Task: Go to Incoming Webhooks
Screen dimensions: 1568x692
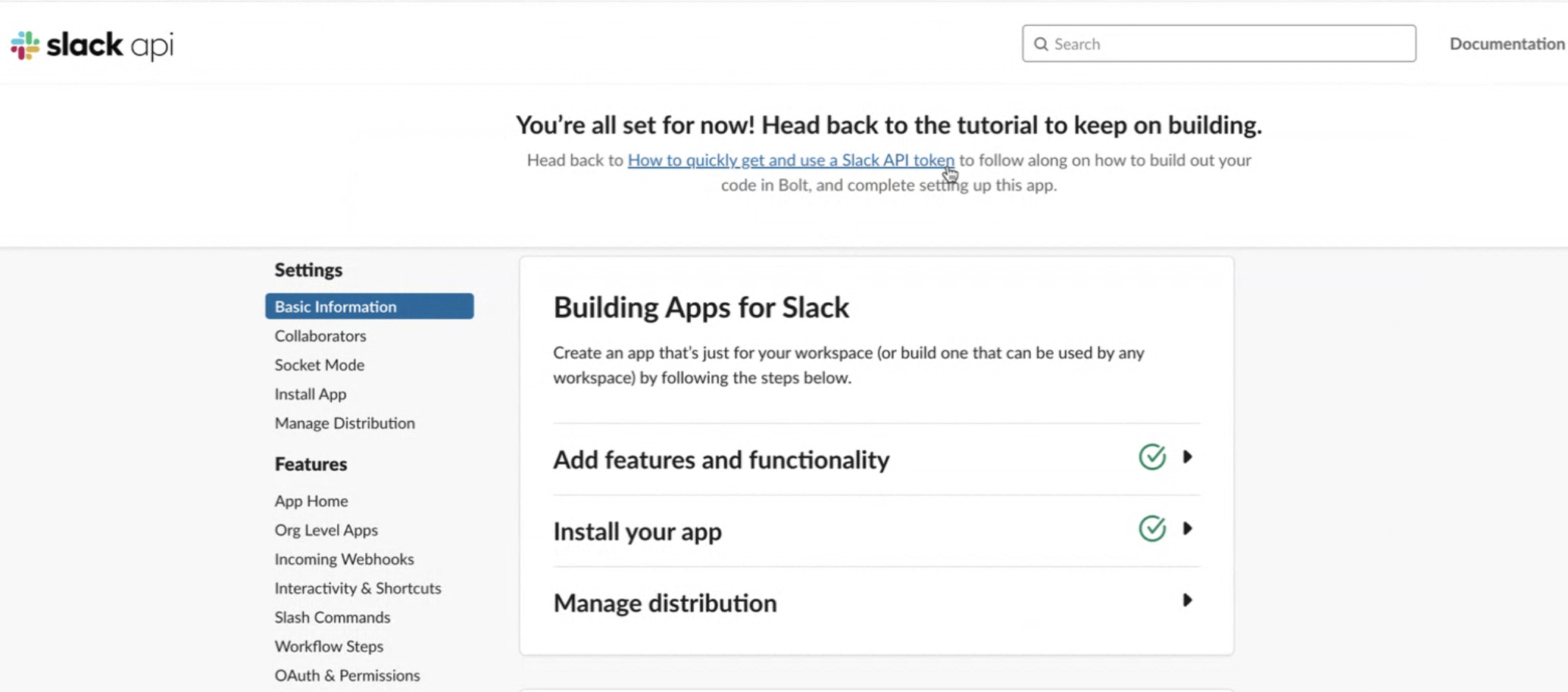Action: click(x=345, y=560)
